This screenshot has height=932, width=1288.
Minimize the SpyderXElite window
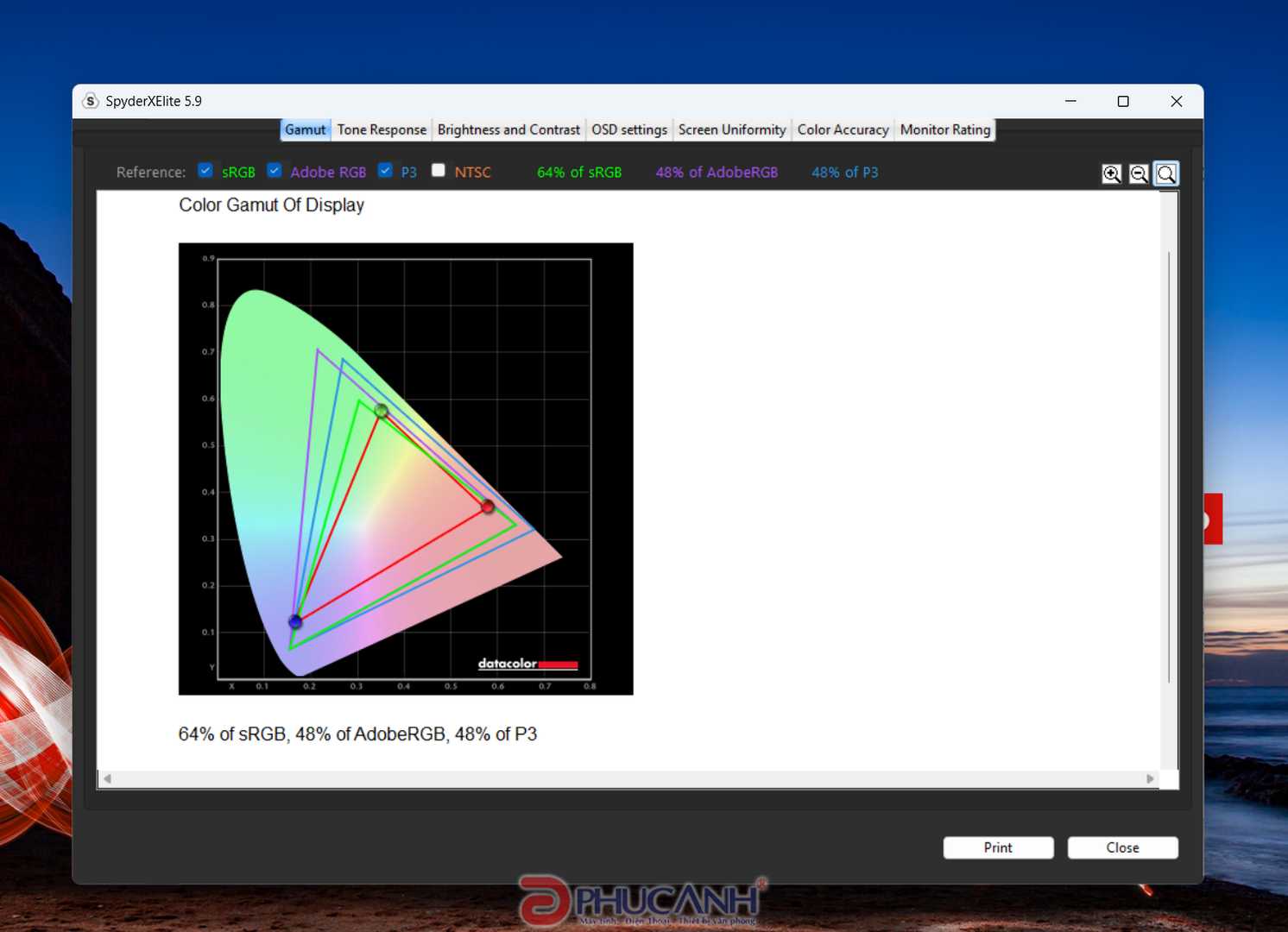1070,101
